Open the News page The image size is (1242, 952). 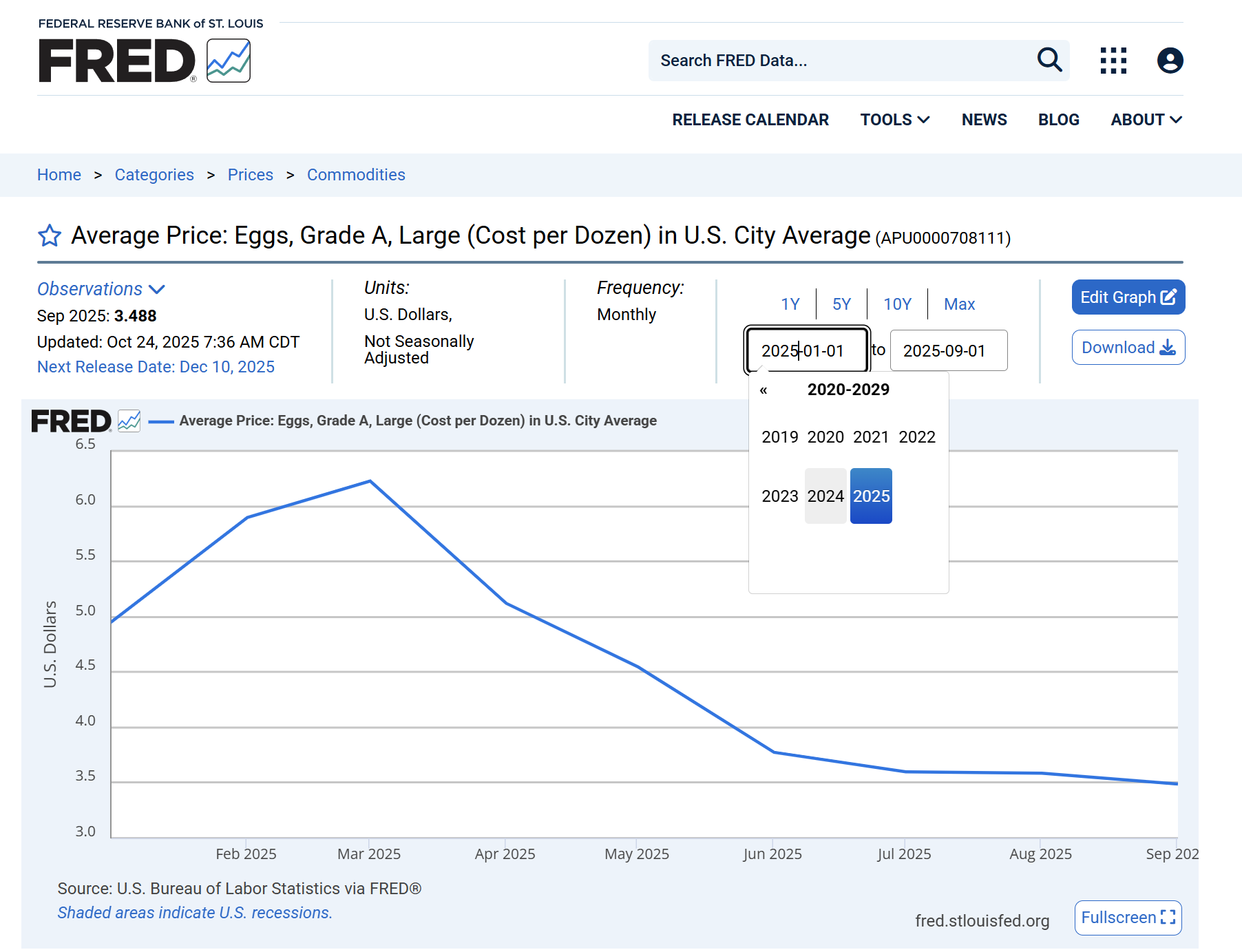point(984,120)
